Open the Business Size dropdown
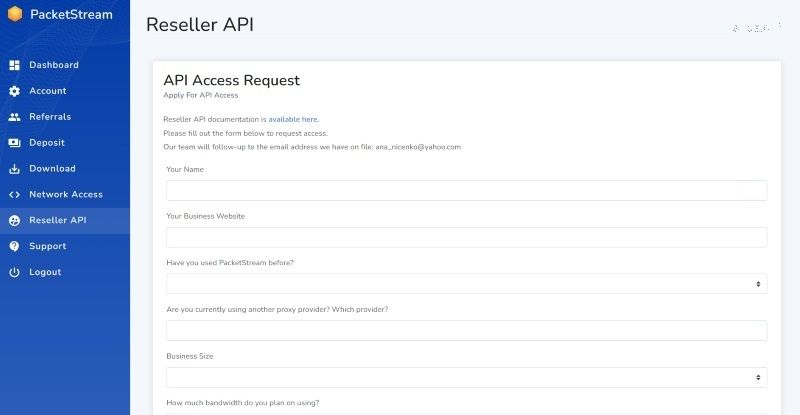This screenshot has width=800, height=415. point(466,377)
